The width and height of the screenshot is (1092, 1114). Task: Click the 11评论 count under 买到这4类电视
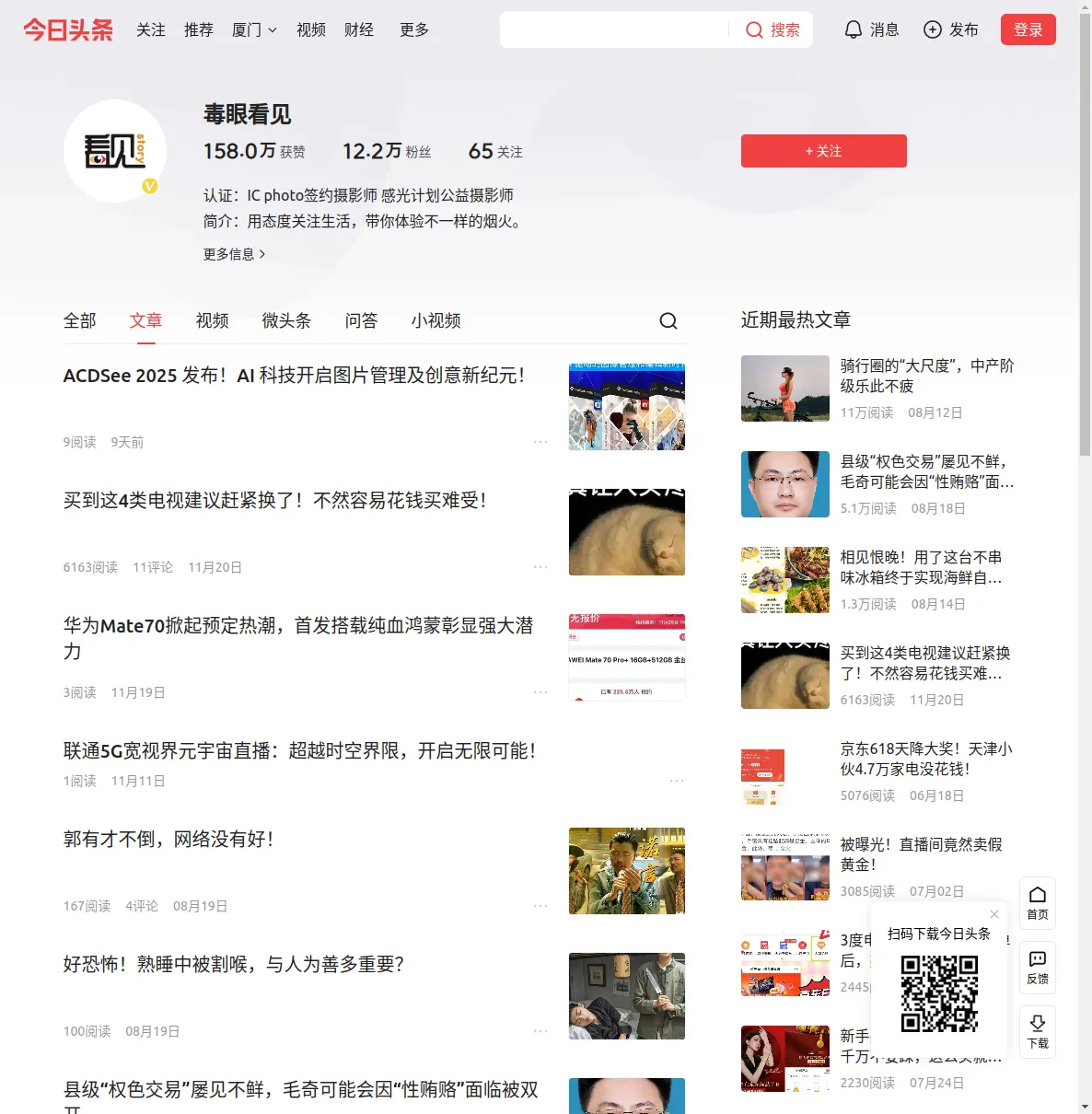153,567
